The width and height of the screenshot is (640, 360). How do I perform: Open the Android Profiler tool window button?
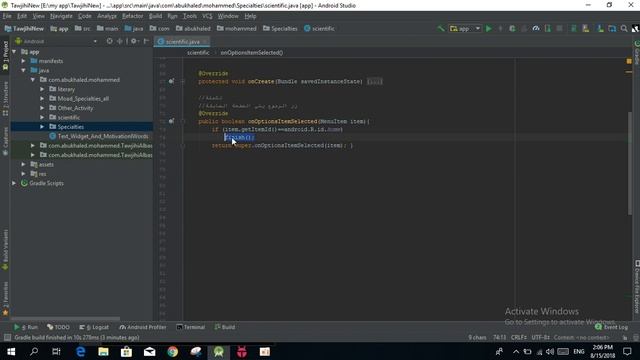[143, 327]
